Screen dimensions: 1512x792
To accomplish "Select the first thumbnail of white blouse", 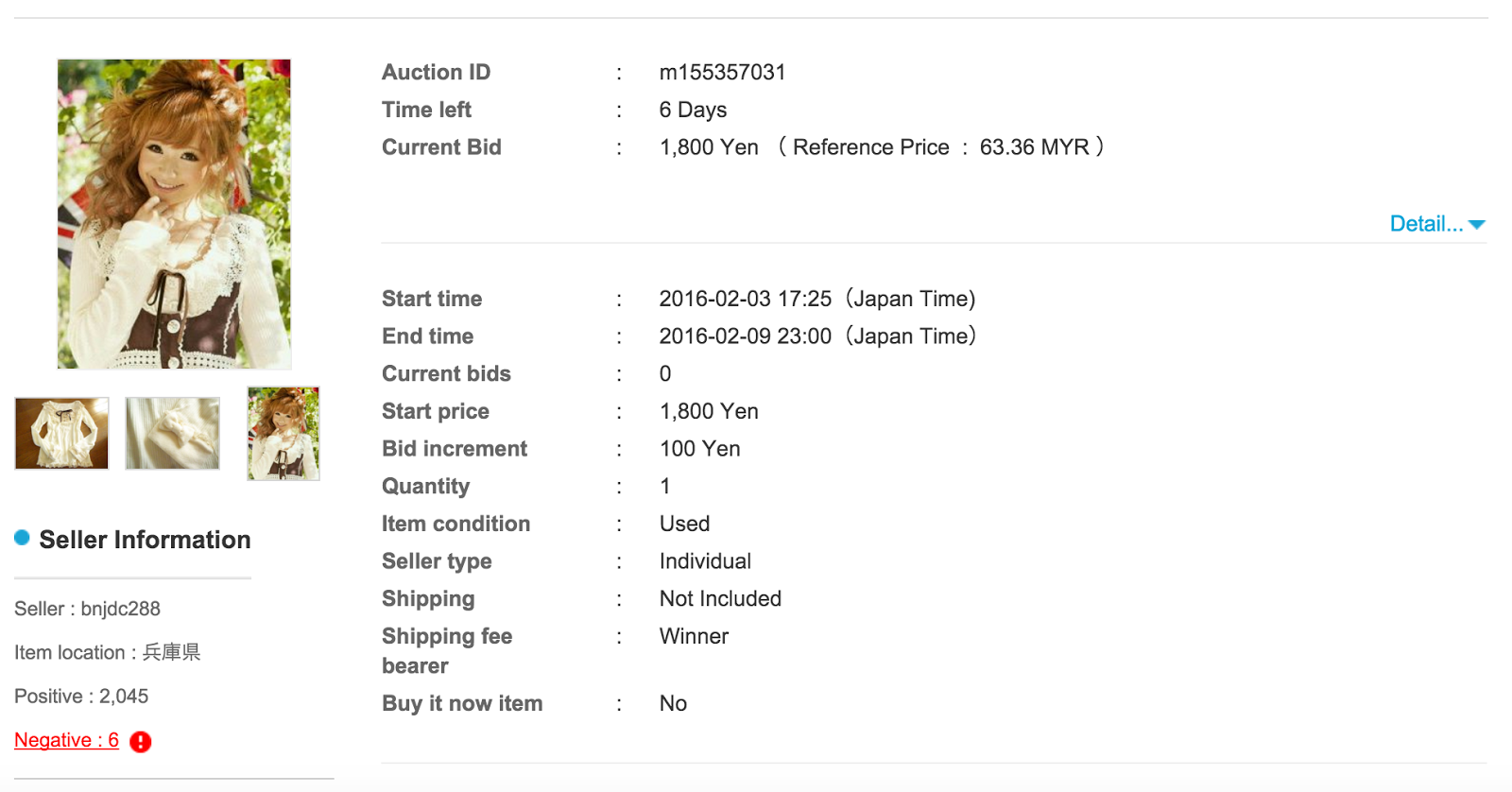I will [61, 433].
